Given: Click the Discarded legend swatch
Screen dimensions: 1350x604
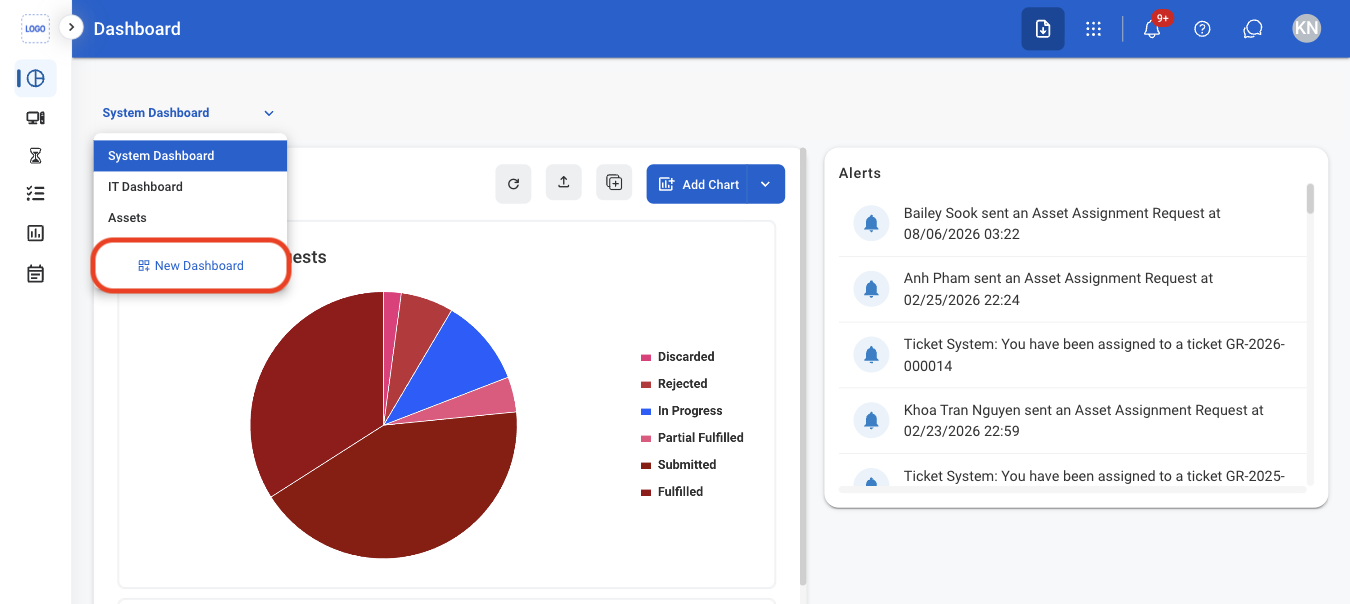Looking at the screenshot, I should pos(646,357).
